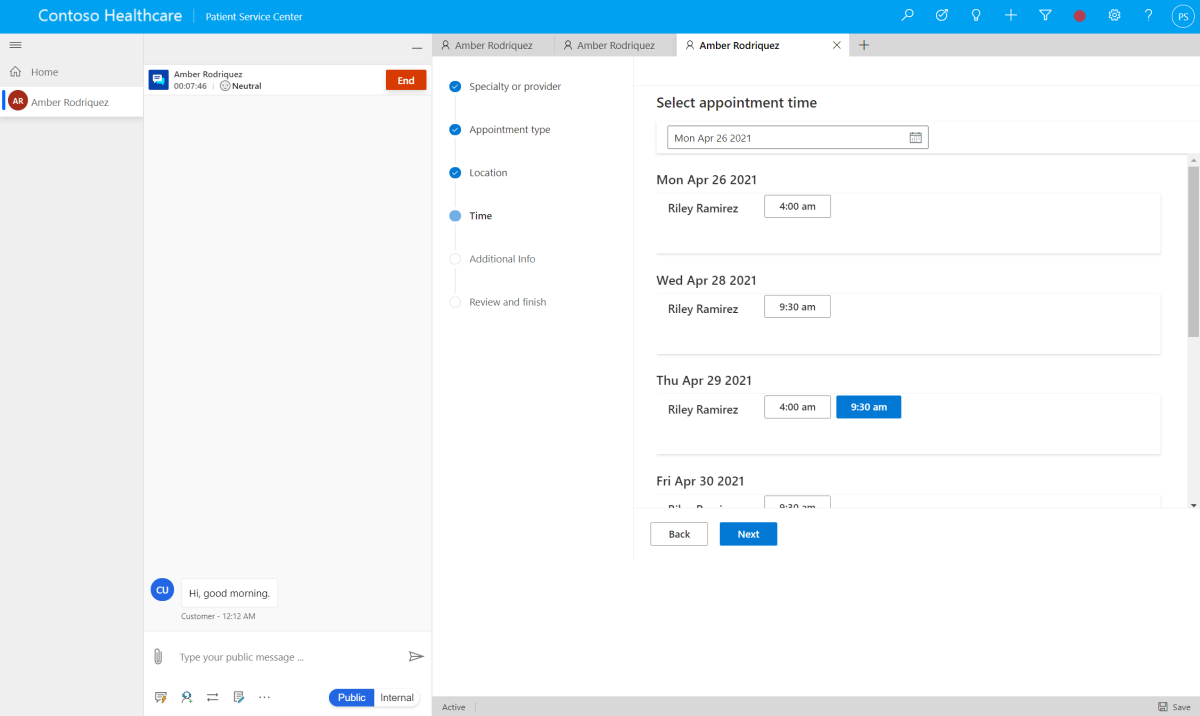Open the calendar date picker icon
The image size is (1200, 716).
(915, 137)
